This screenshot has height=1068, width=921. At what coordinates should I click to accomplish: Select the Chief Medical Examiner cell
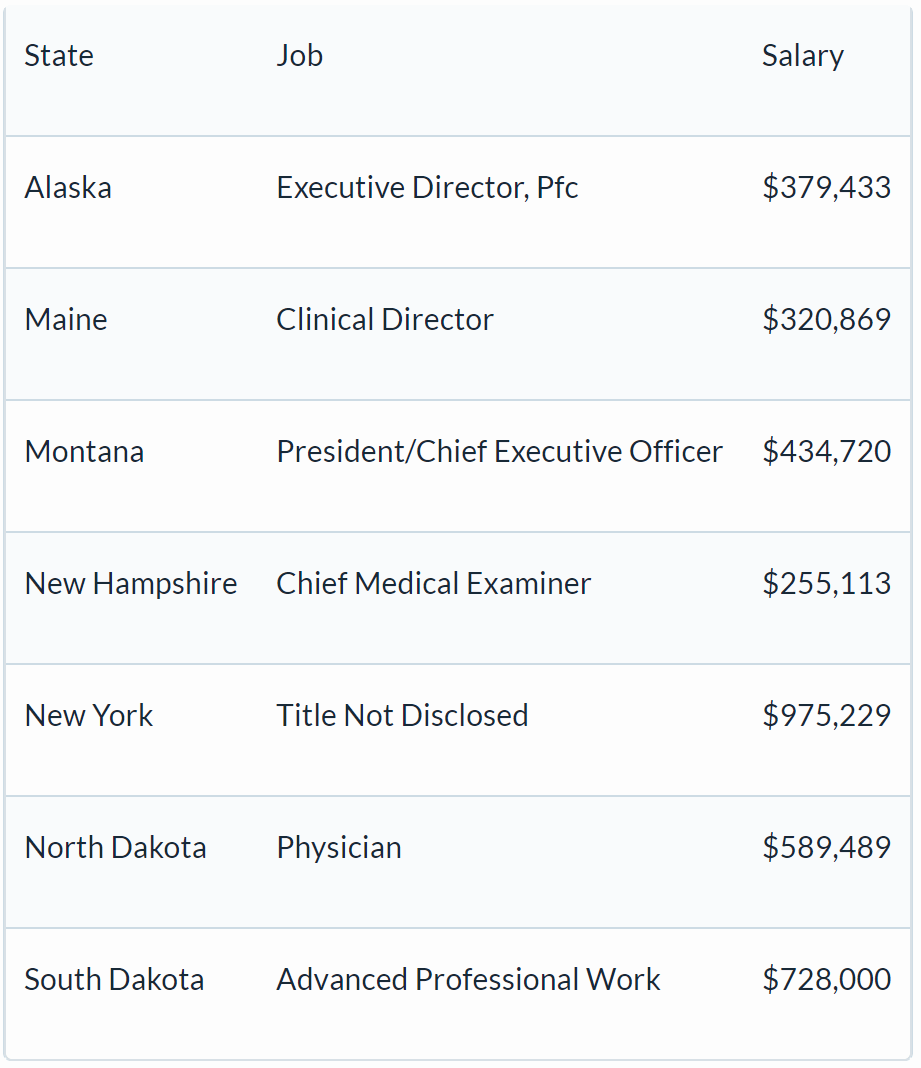click(433, 584)
